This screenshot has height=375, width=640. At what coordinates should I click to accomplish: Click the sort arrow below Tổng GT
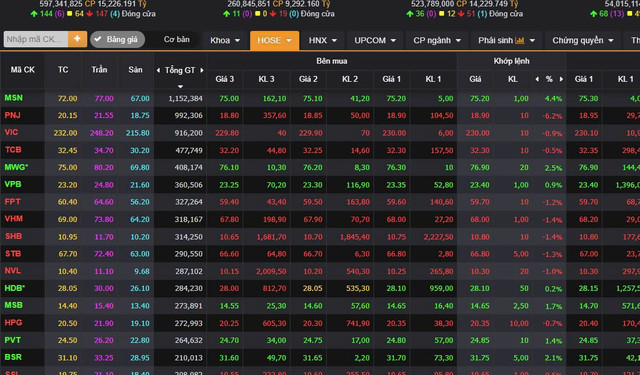(x=180, y=87)
